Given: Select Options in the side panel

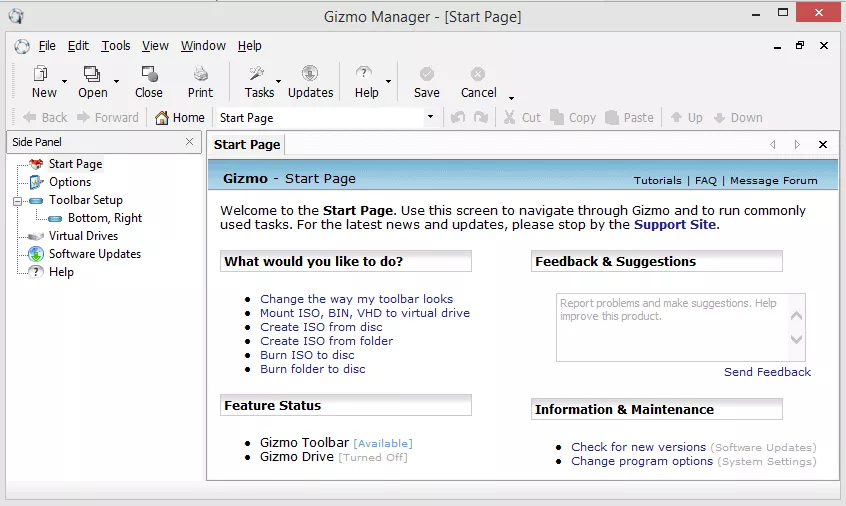Looking at the screenshot, I should [70, 182].
